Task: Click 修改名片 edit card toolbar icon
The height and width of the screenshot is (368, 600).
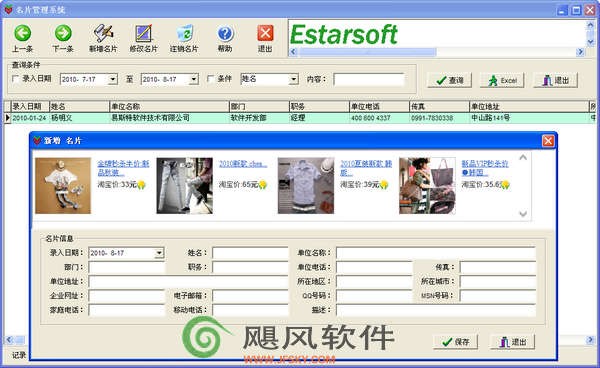Action: click(x=143, y=38)
